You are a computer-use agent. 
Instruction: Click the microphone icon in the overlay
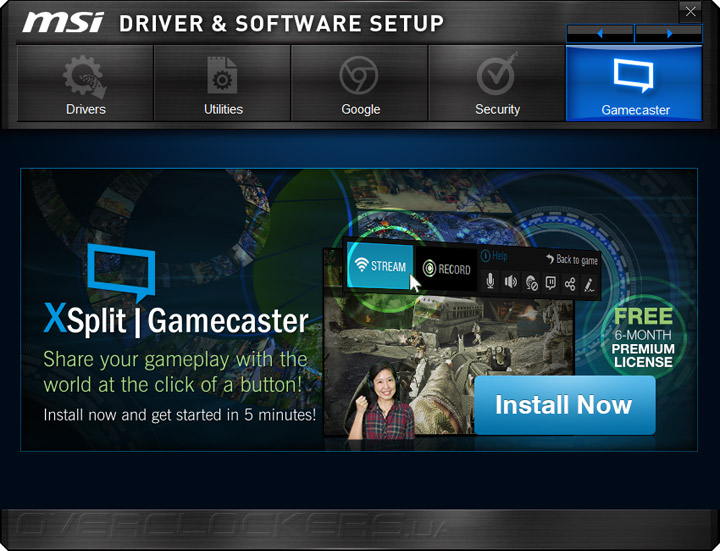(x=490, y=281)
